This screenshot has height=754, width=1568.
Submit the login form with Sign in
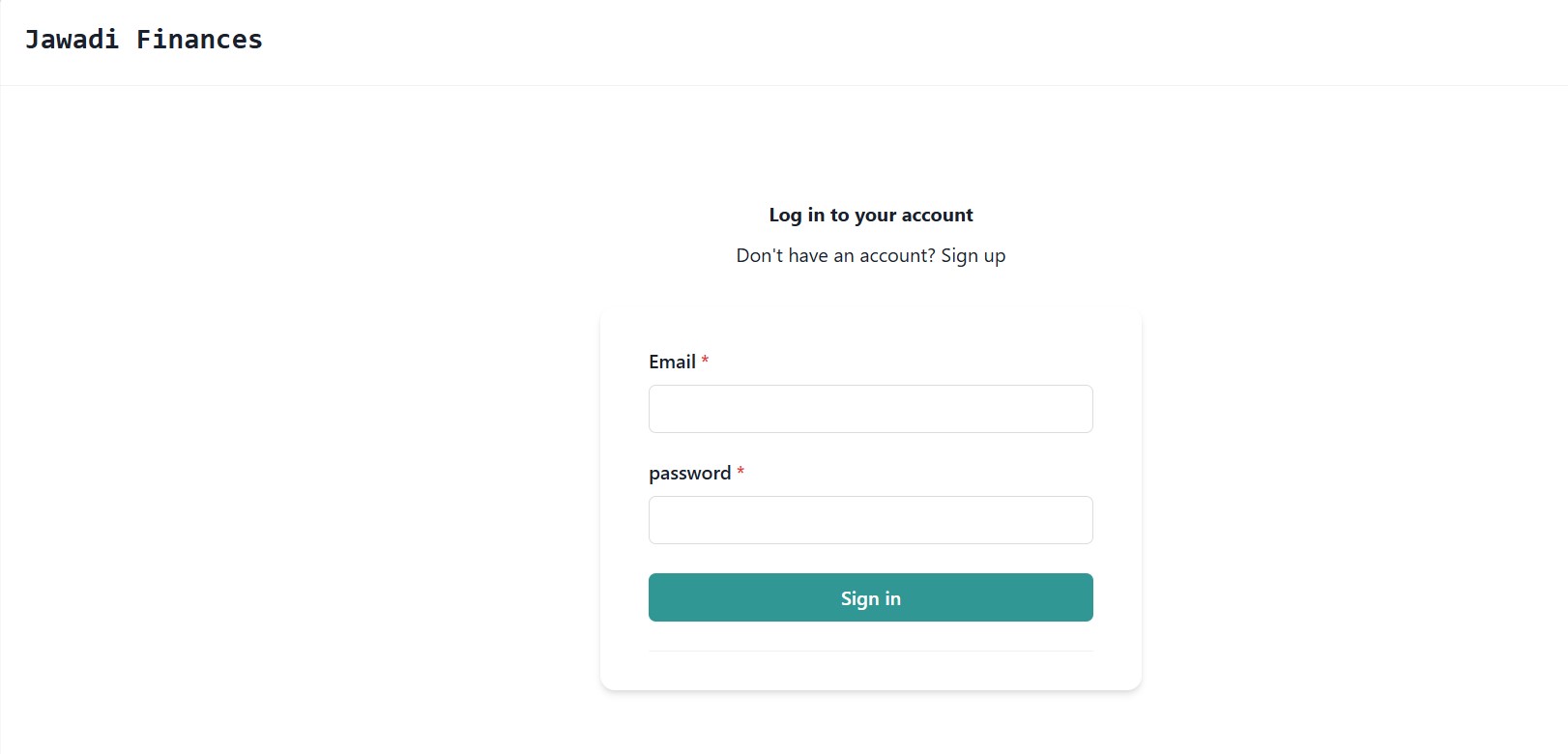click(x=869, y=597)
